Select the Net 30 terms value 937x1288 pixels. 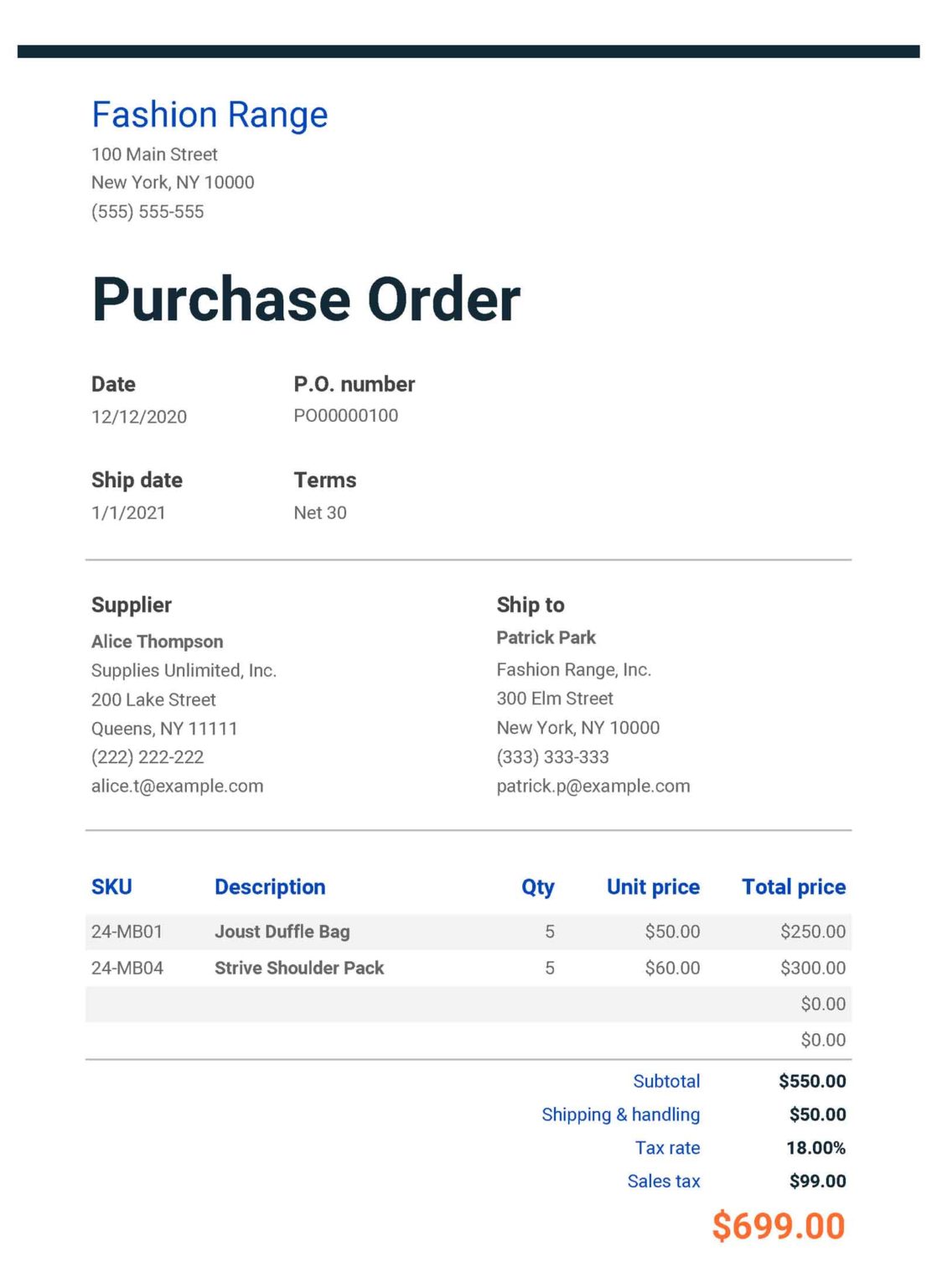click(319, 512)
